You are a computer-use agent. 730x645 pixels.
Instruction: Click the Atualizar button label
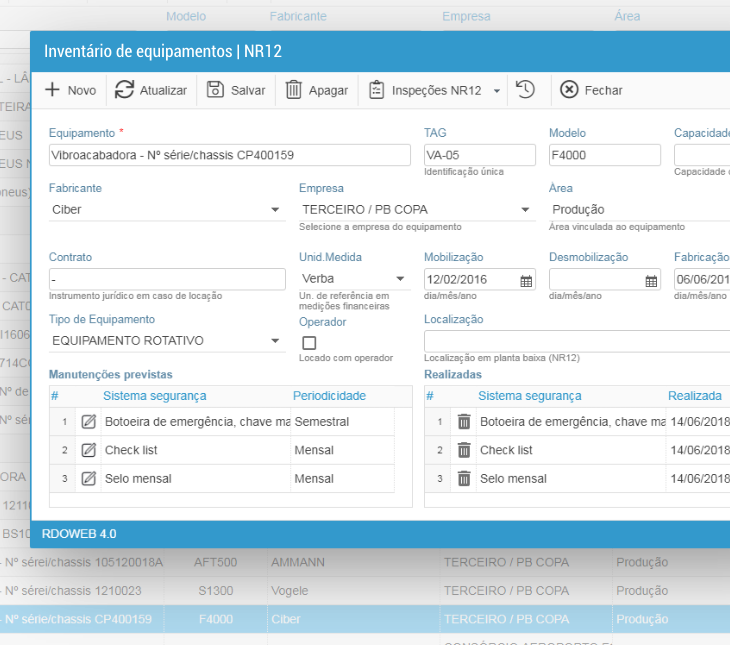(163, 90)
